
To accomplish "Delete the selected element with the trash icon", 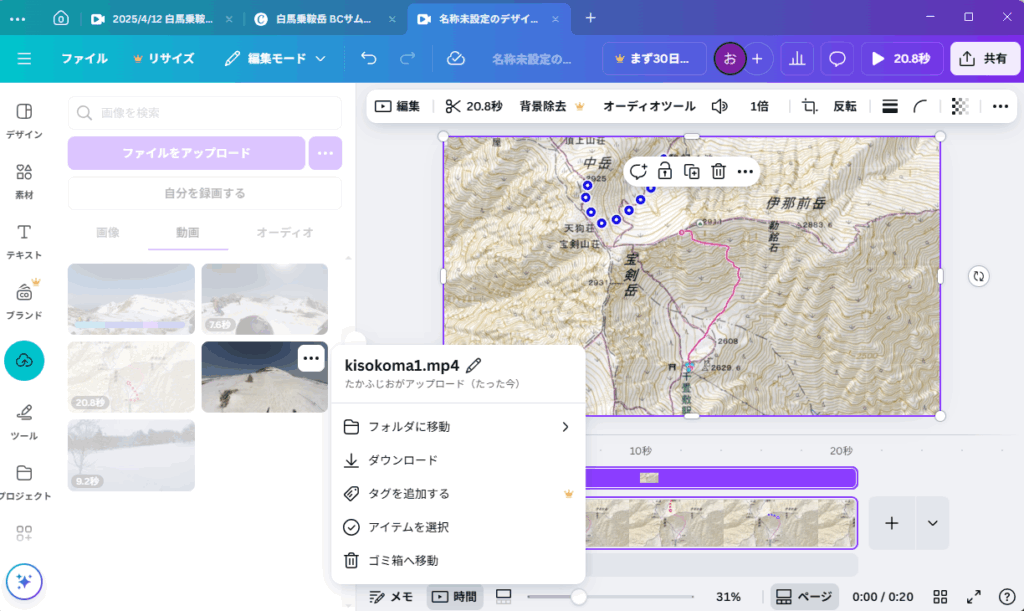I will coord(718,171).
